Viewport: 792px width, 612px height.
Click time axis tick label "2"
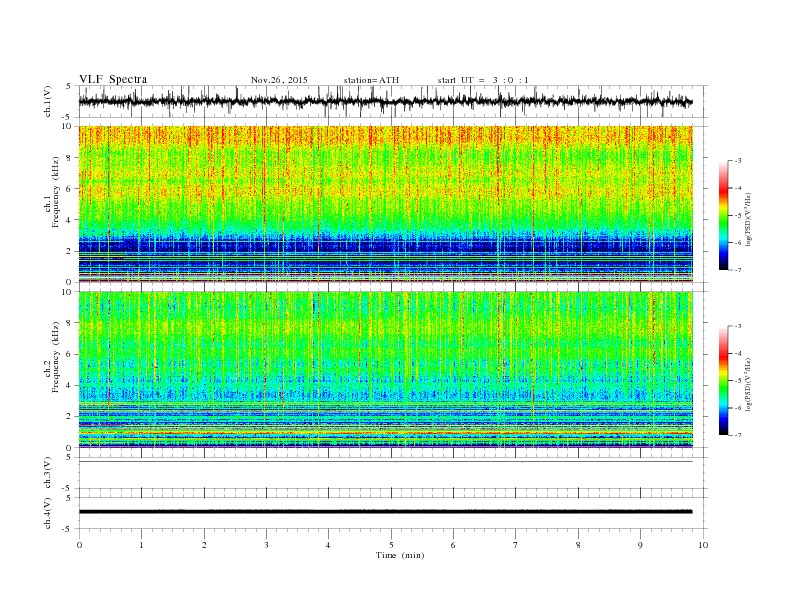(x=204, y=545)
